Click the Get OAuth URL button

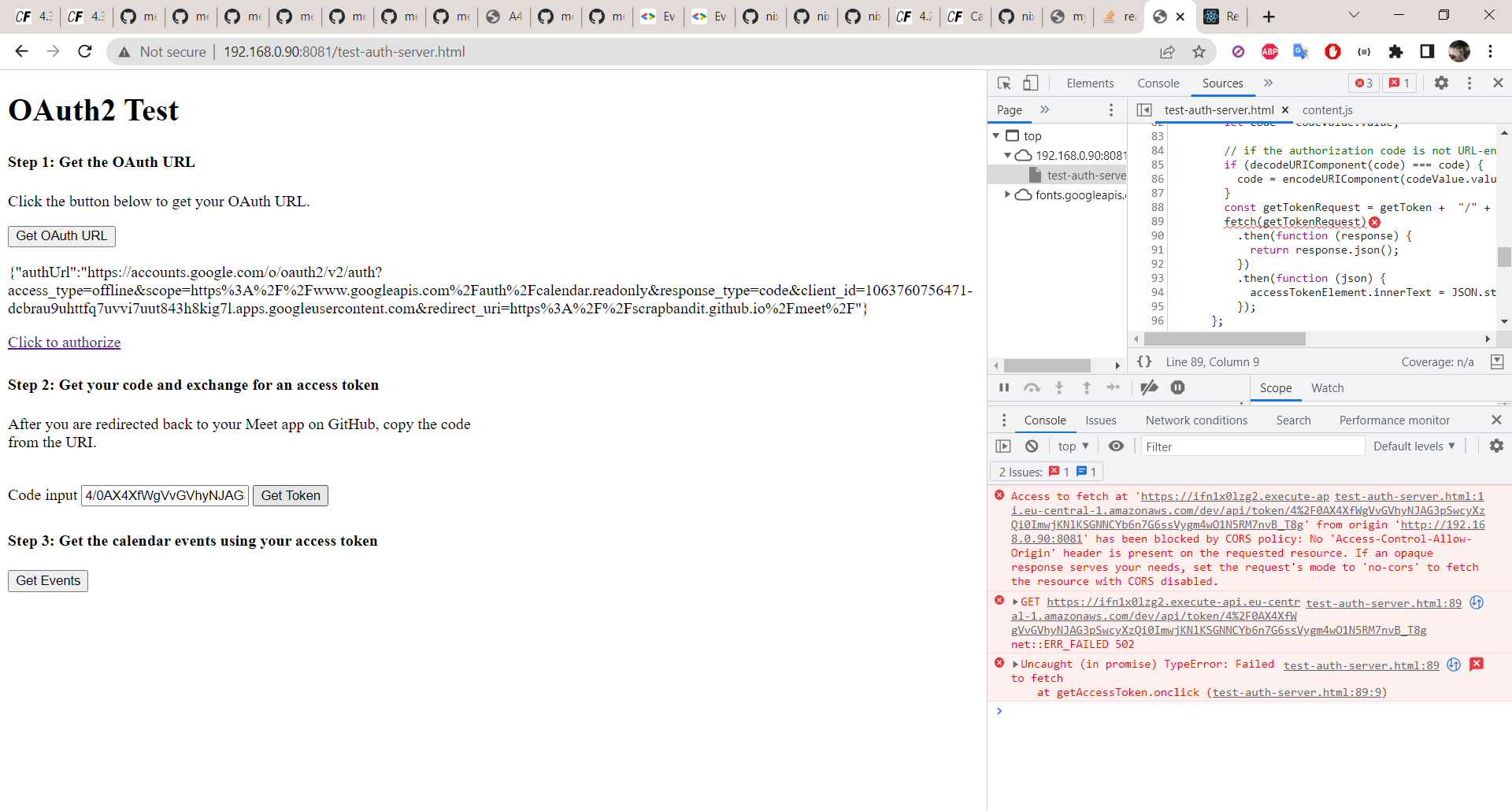pyautogui.click(x=61, y=236)
